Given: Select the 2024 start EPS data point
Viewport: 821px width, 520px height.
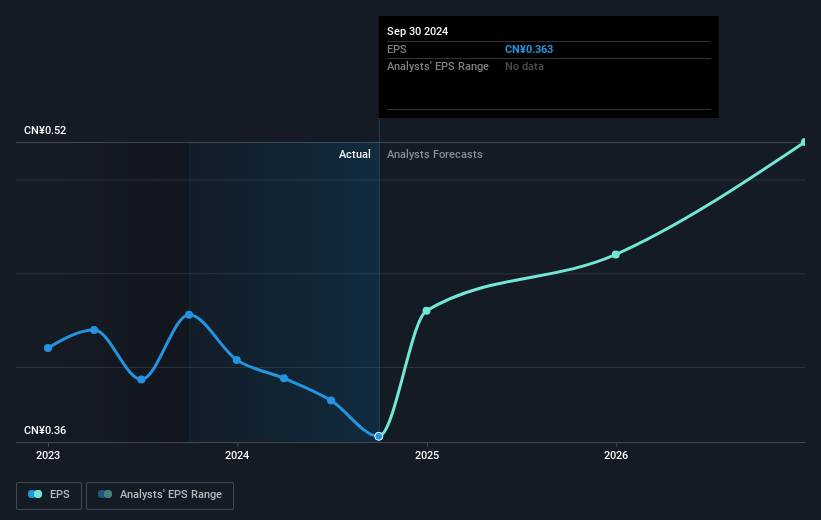Looking at the screenshot, I should [237, 360].
